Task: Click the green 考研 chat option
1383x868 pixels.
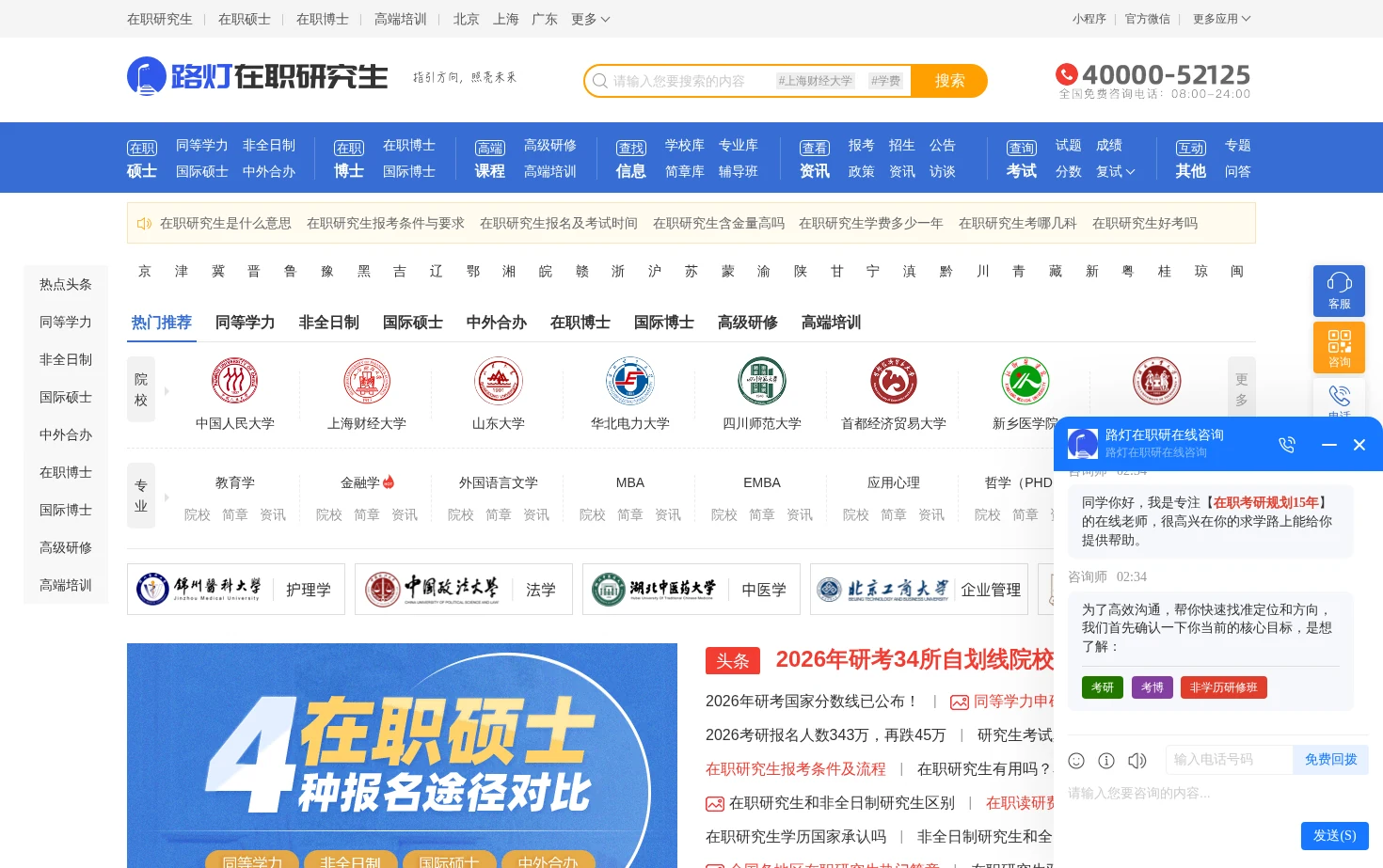Action: 1103,687
